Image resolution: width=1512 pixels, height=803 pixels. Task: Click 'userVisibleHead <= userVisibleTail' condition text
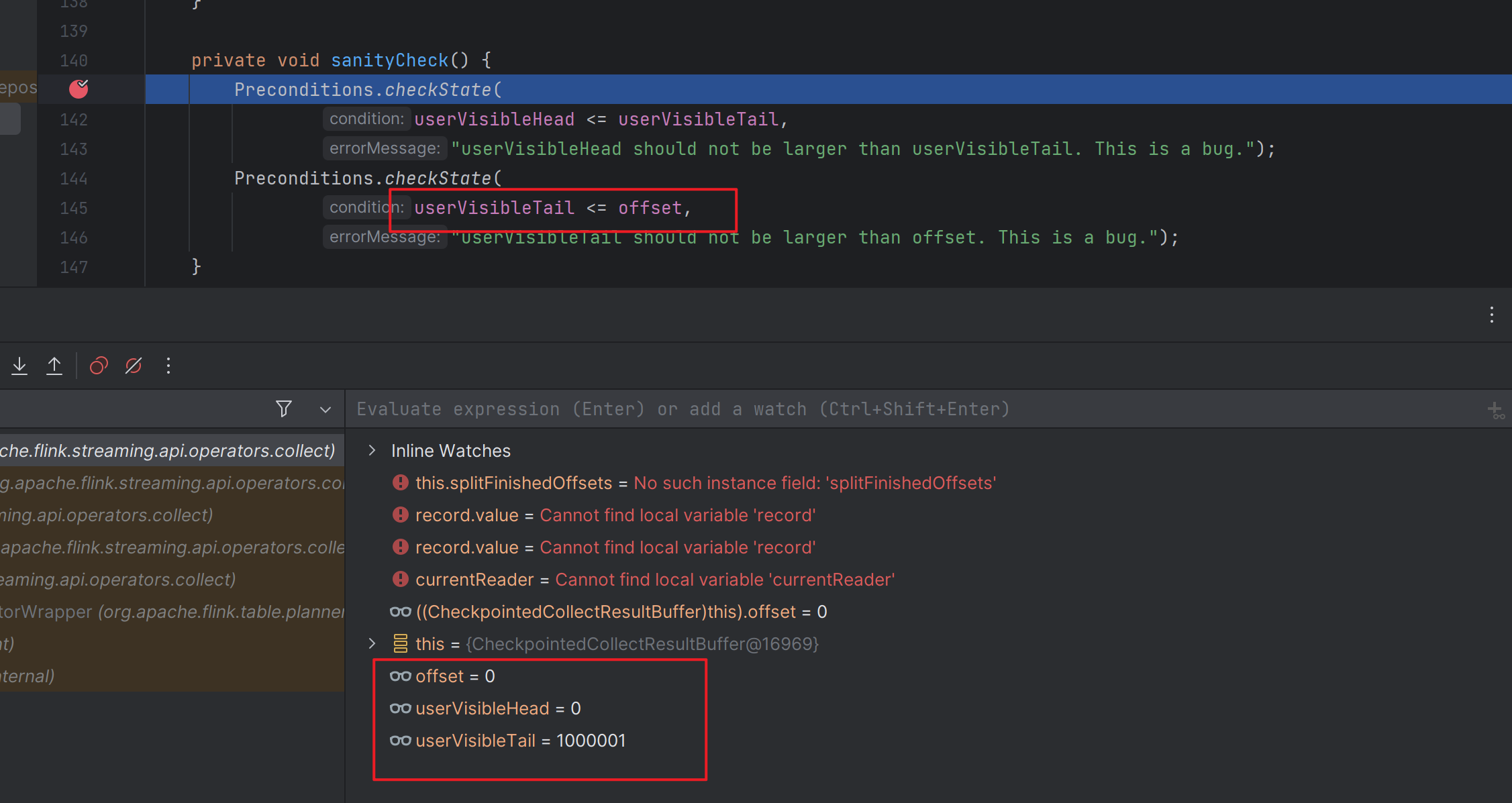[597, 119]
